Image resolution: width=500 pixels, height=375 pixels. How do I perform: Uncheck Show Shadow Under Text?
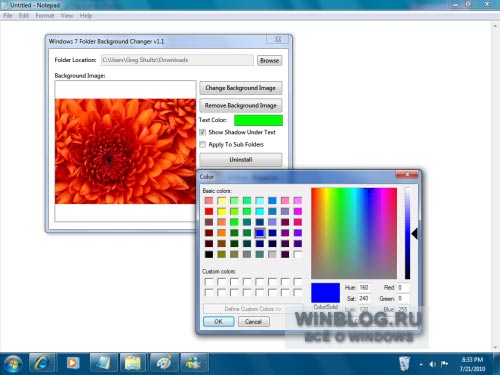(x=203, y=132)
